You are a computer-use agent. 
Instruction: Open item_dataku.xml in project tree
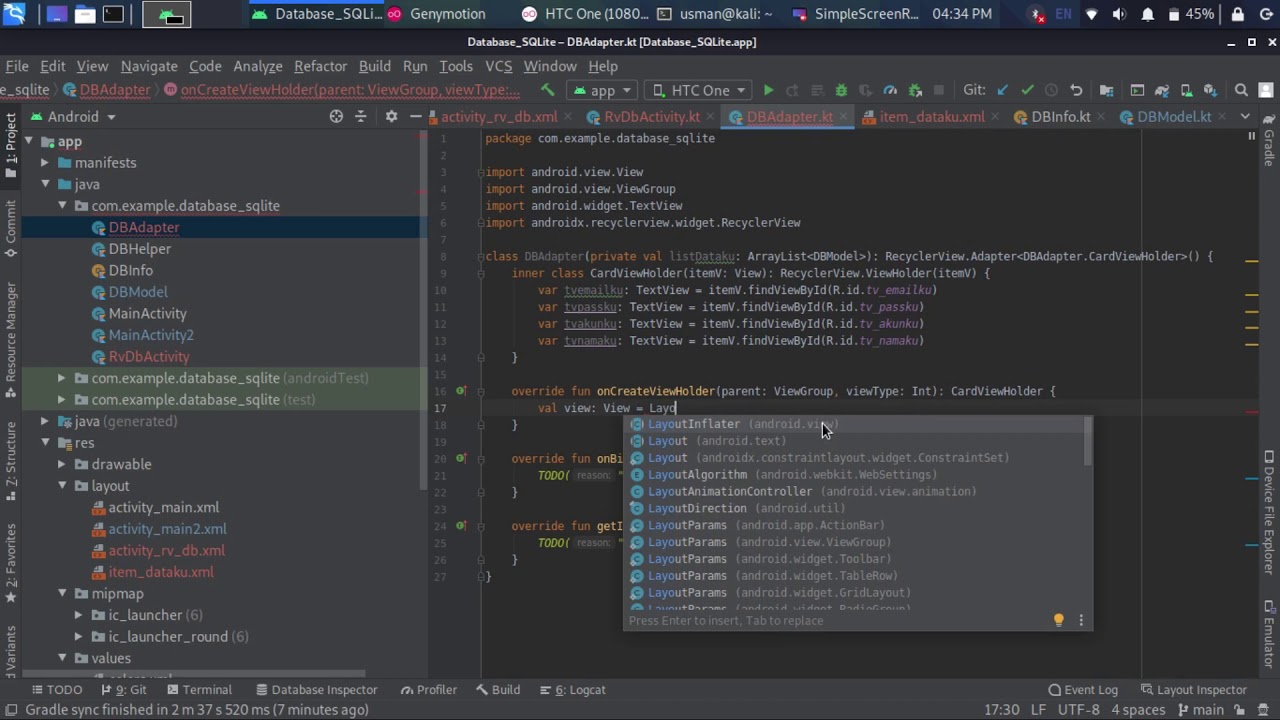[160, 572]
